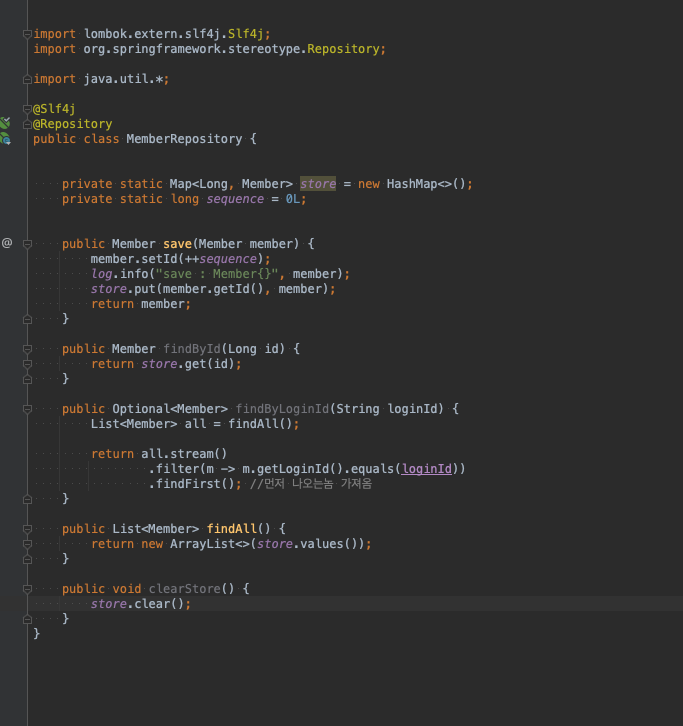Click 'setId' in member.setId(++sequence)
This screenshot has width=683, height=726.
[159, 259]
